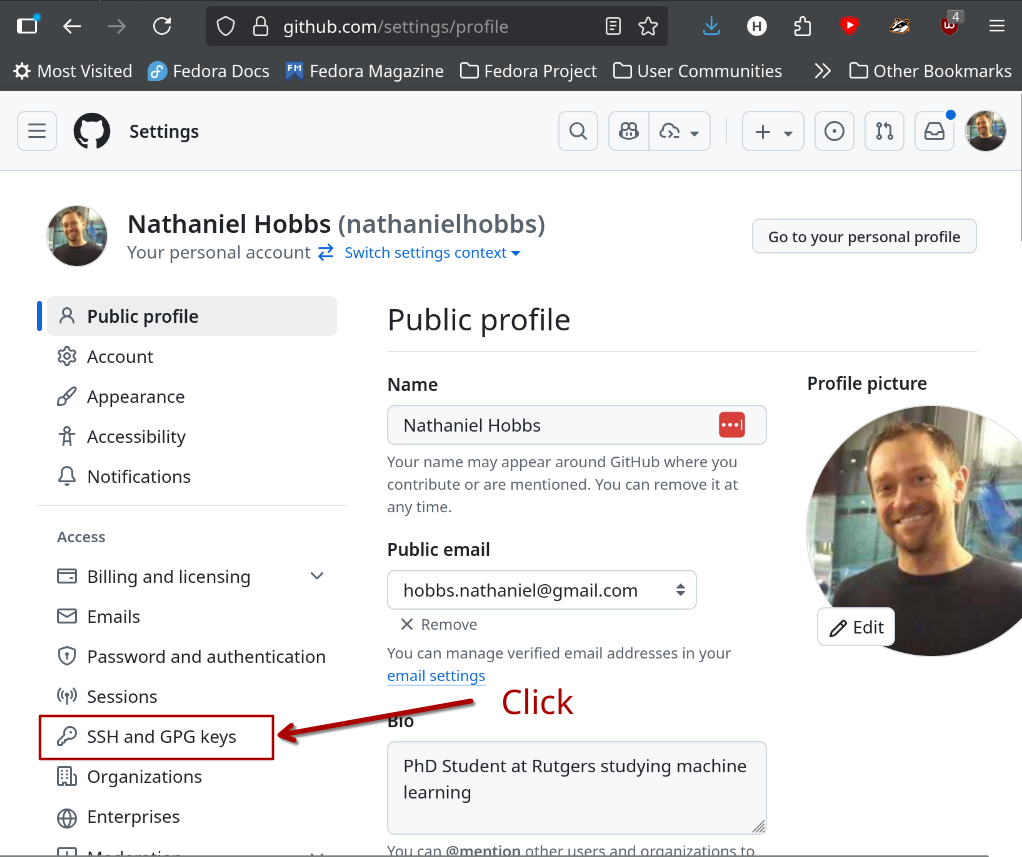Open the GitHub search icon
The width and height of the screenshot is (1022, 857).
click(577, 131)
